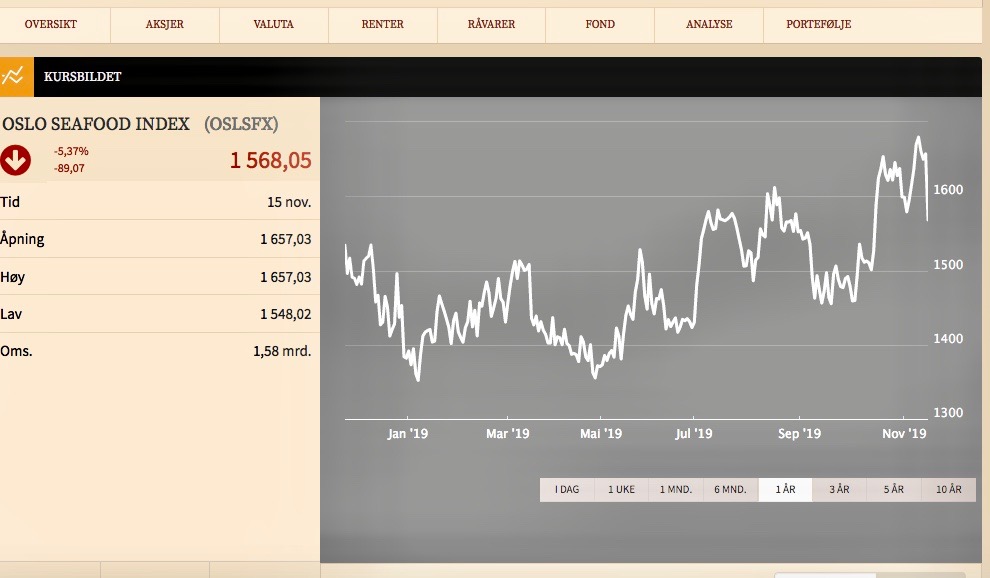Click the 1300 y-axis label
Image resolution: width=990 pixels, height=578 pixels.
[x=948, y=413]
